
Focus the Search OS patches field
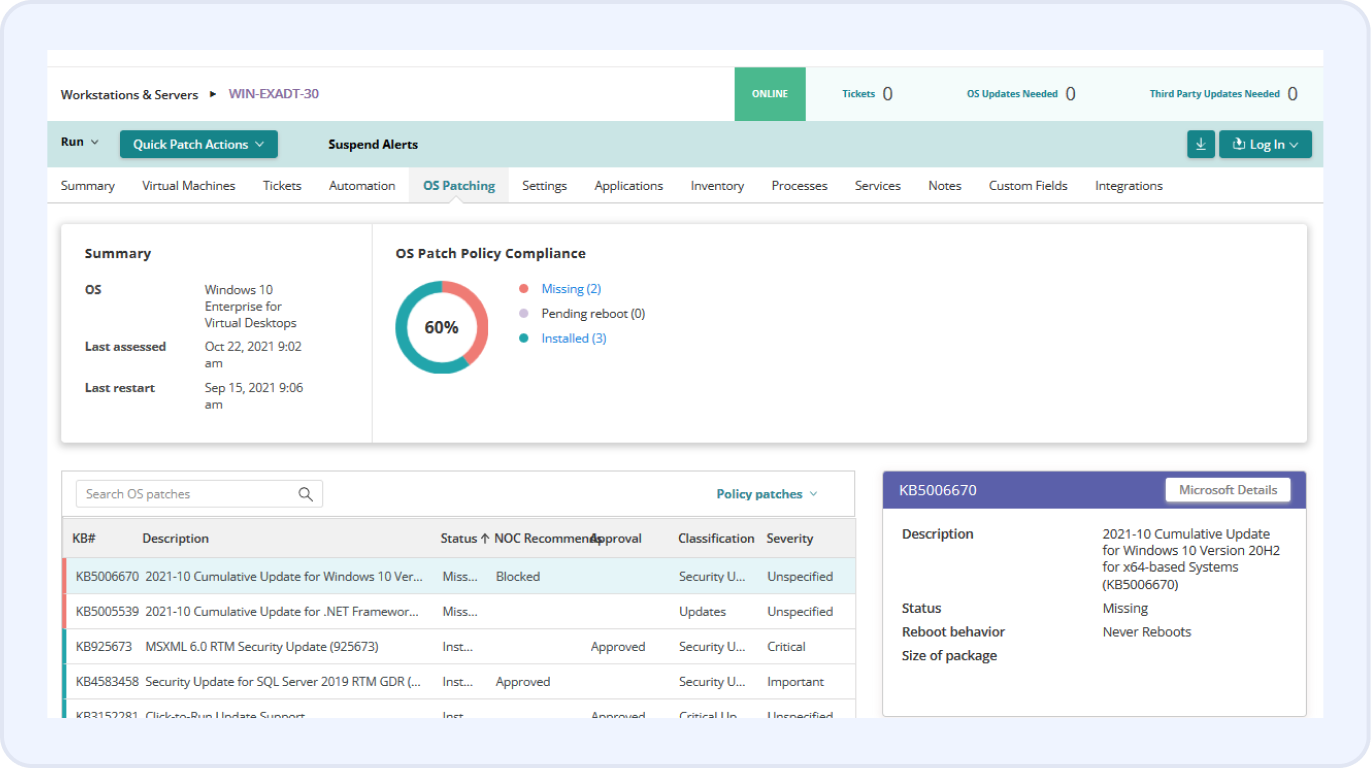pos(199,494)
